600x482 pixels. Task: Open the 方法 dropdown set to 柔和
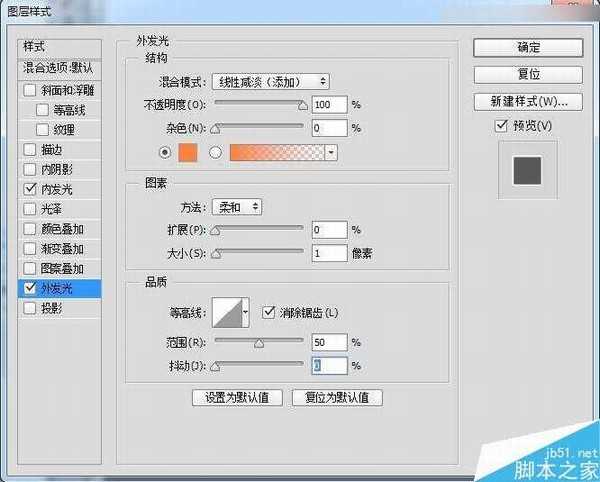[237, 207]
